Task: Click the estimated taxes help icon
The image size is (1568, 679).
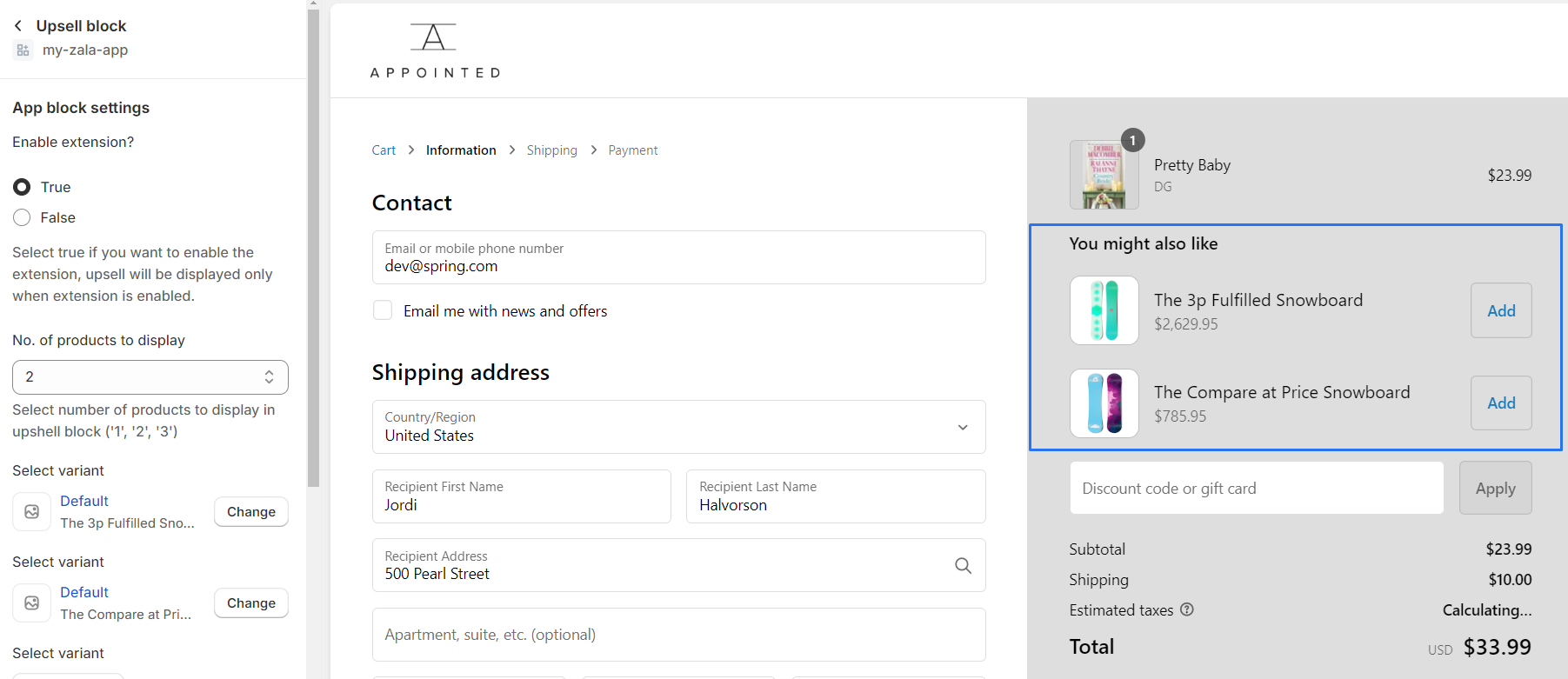Action: [x=1187, y=609]
